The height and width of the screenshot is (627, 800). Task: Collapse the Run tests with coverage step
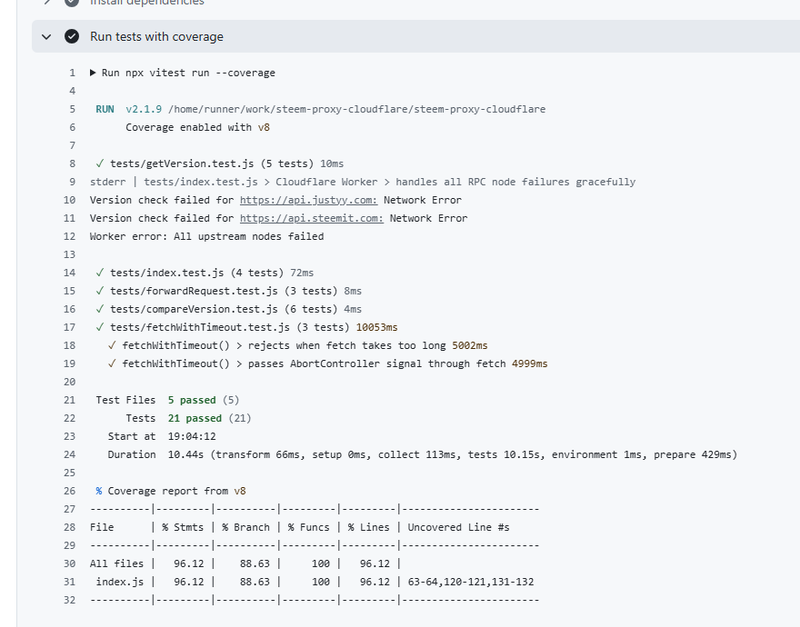click(46, 37)
